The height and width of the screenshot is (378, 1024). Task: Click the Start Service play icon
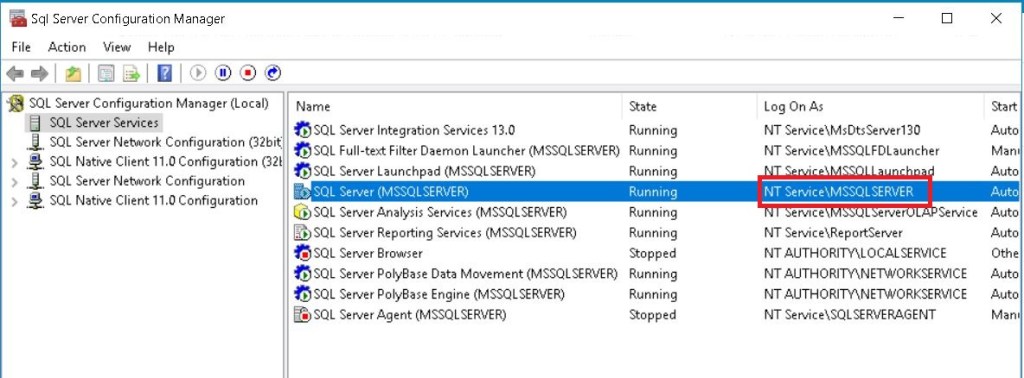tap(198, 73)
